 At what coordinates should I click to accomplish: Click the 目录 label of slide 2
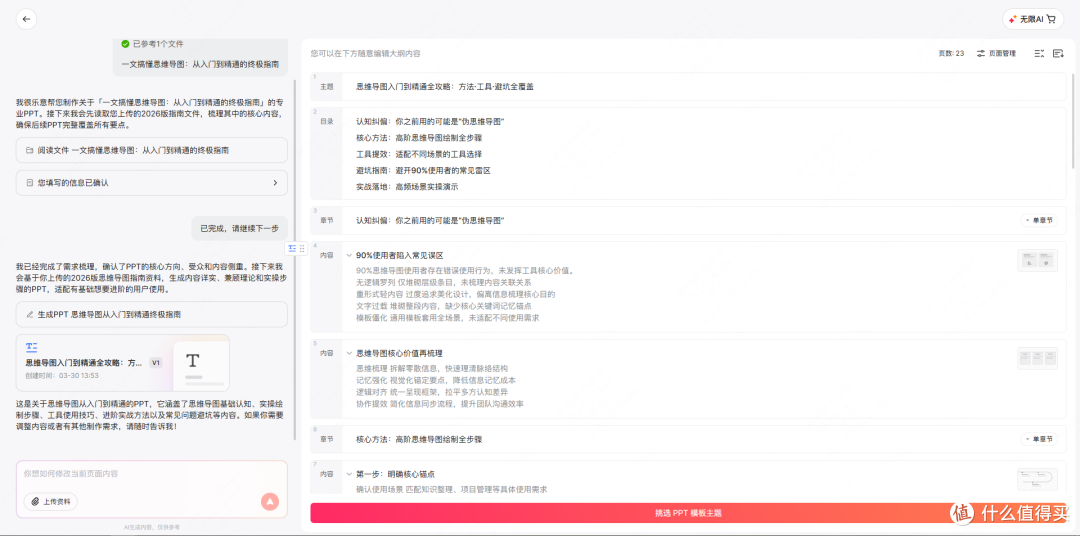click(326, 121)
